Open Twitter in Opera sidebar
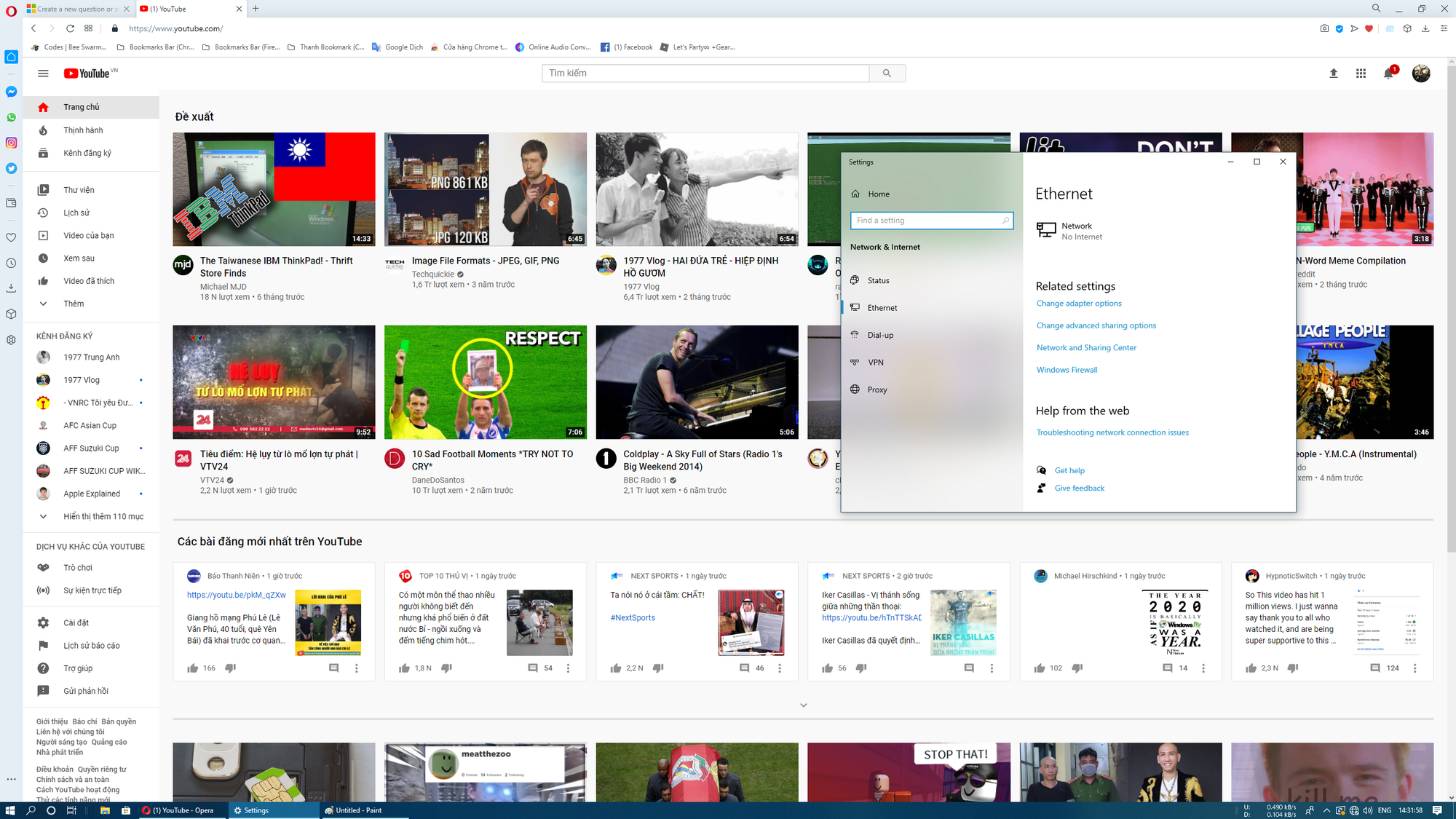 [11, 168]
